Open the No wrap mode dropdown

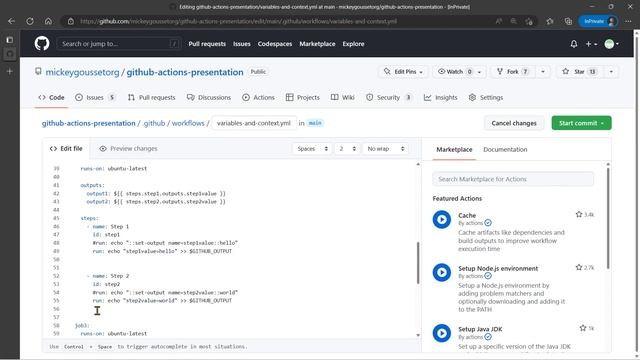coord(385,149)
